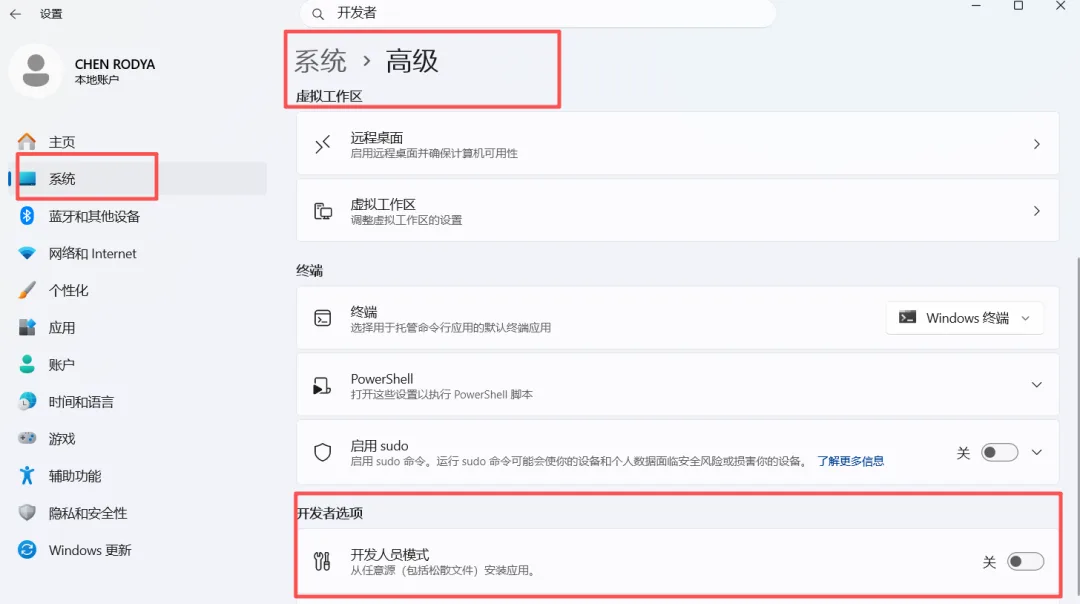Viewport: 1080px width, 604px height.
Task: Click the 高级 breadcrumb title
Action: (412, 61)
